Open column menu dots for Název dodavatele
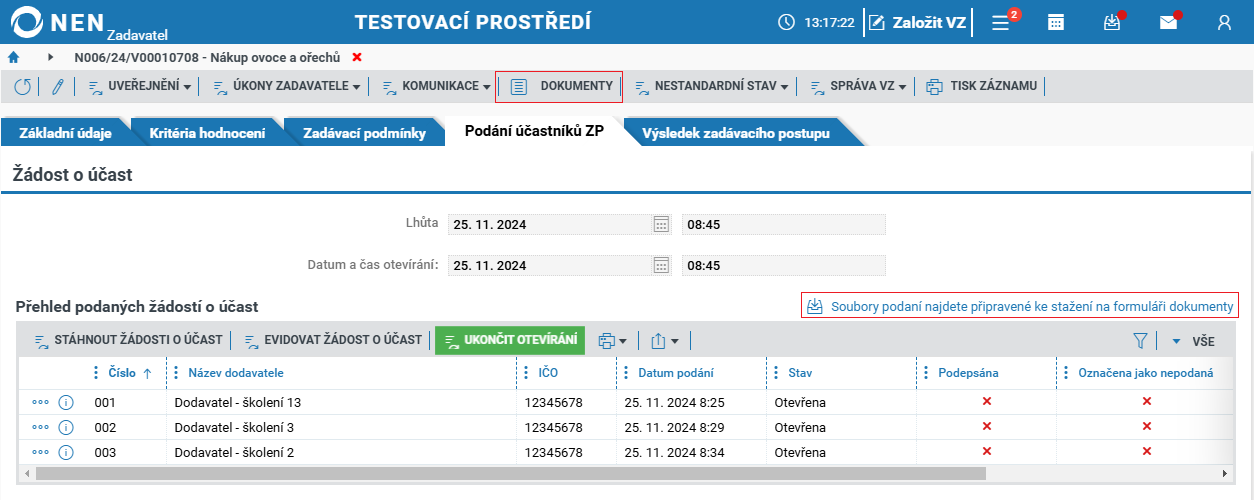 [x=176, y=373]
